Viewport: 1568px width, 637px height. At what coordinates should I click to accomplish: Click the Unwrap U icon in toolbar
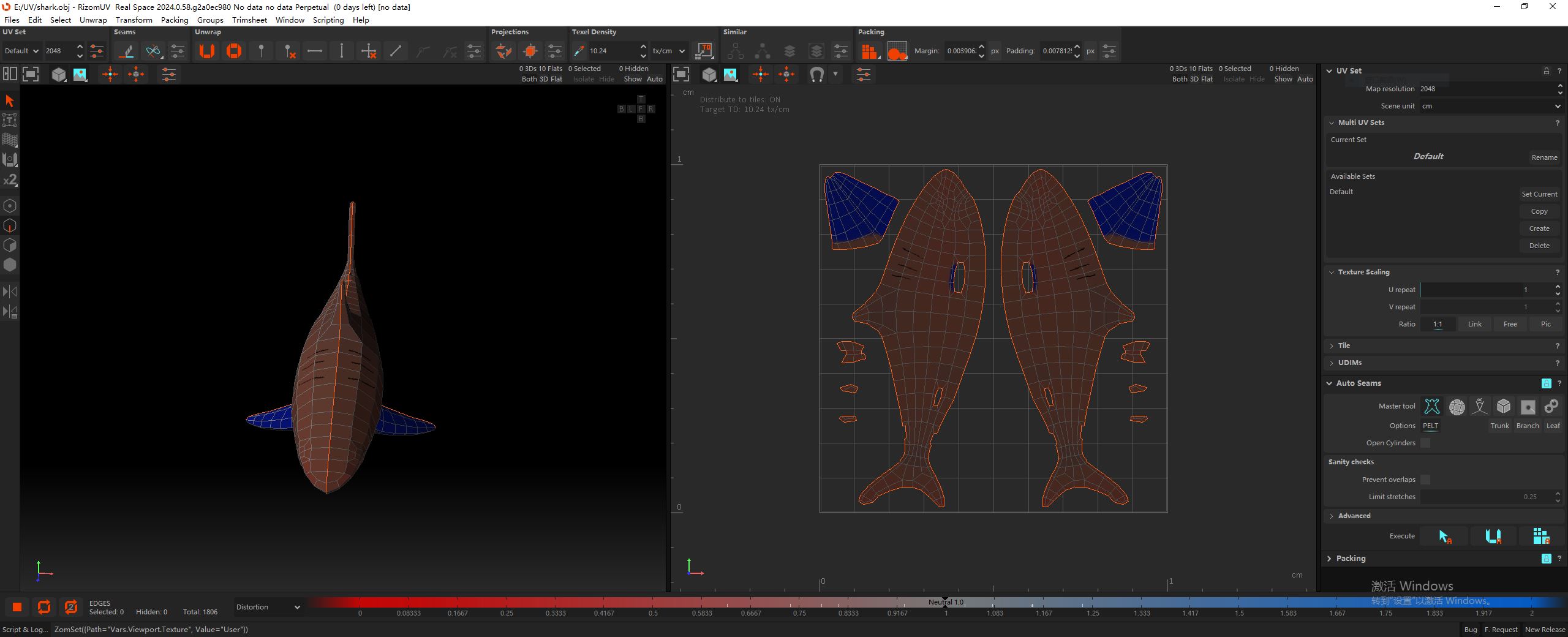(207, 51)
